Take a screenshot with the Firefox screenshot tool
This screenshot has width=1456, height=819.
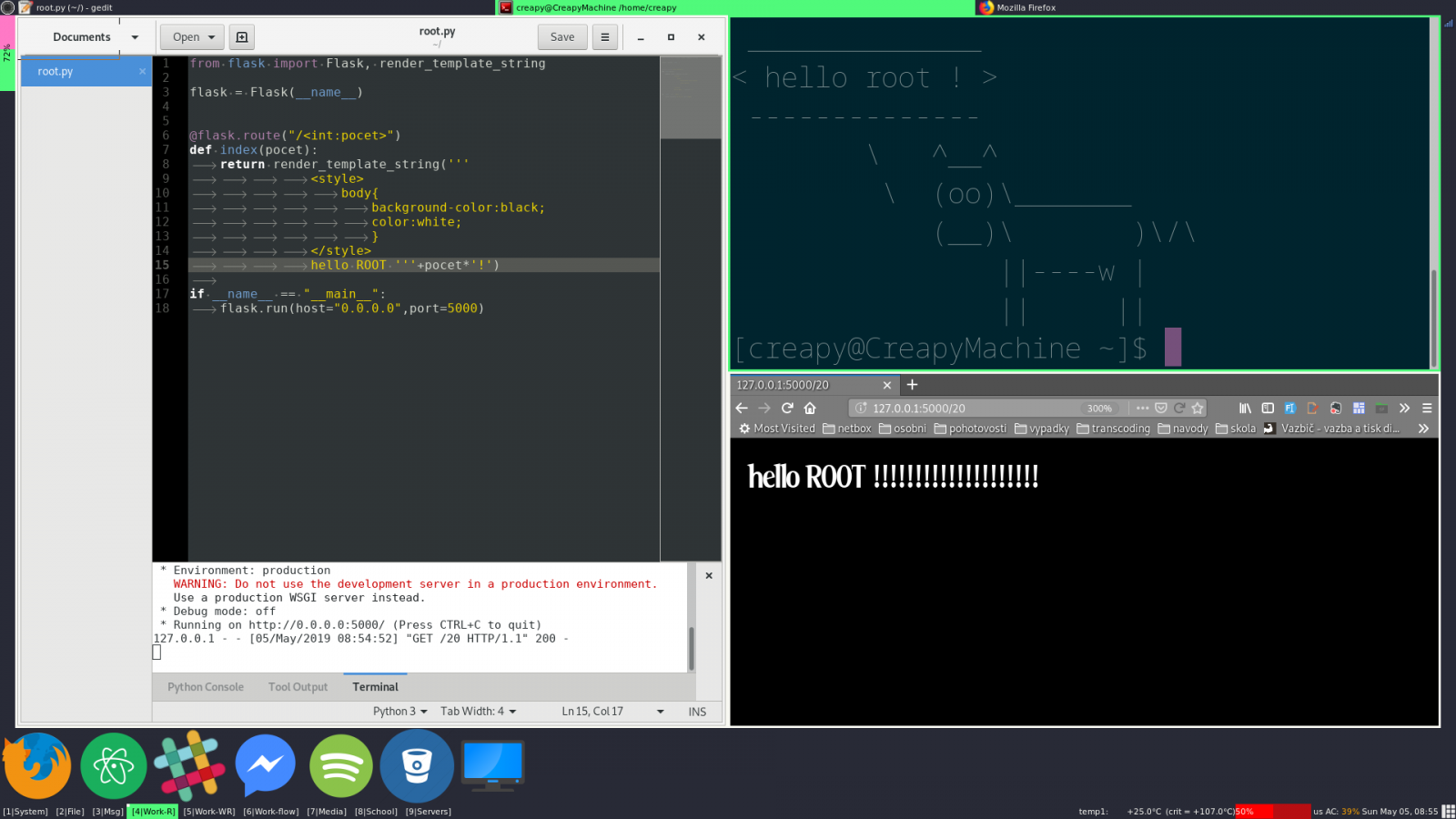pos(1142,408)
